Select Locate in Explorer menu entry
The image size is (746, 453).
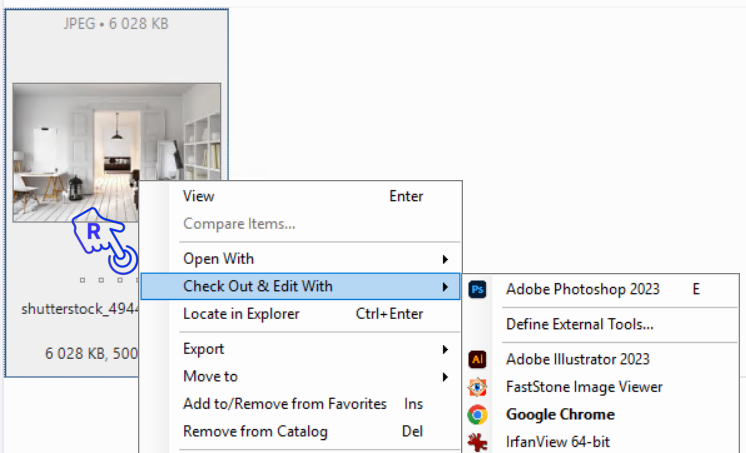(x=241, y=314)
